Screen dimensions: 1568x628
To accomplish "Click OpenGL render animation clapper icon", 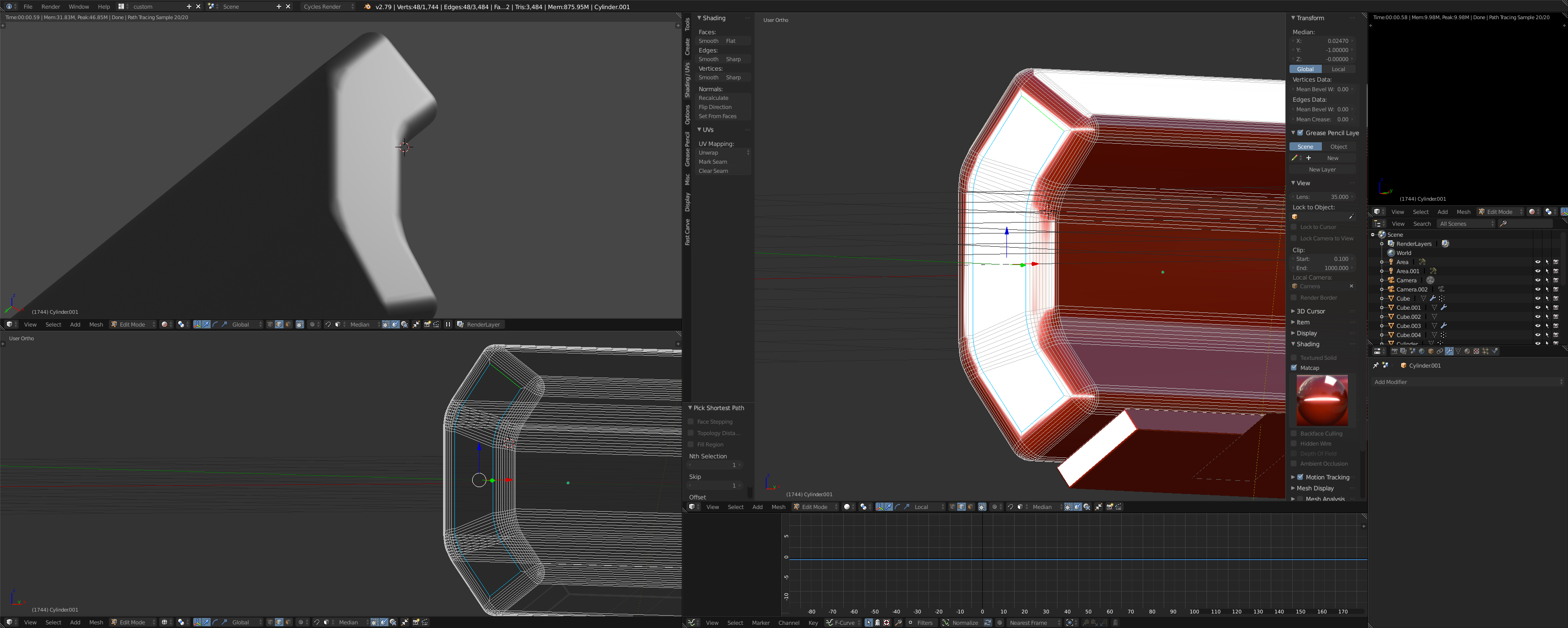I will click(x=1119, y=507).
